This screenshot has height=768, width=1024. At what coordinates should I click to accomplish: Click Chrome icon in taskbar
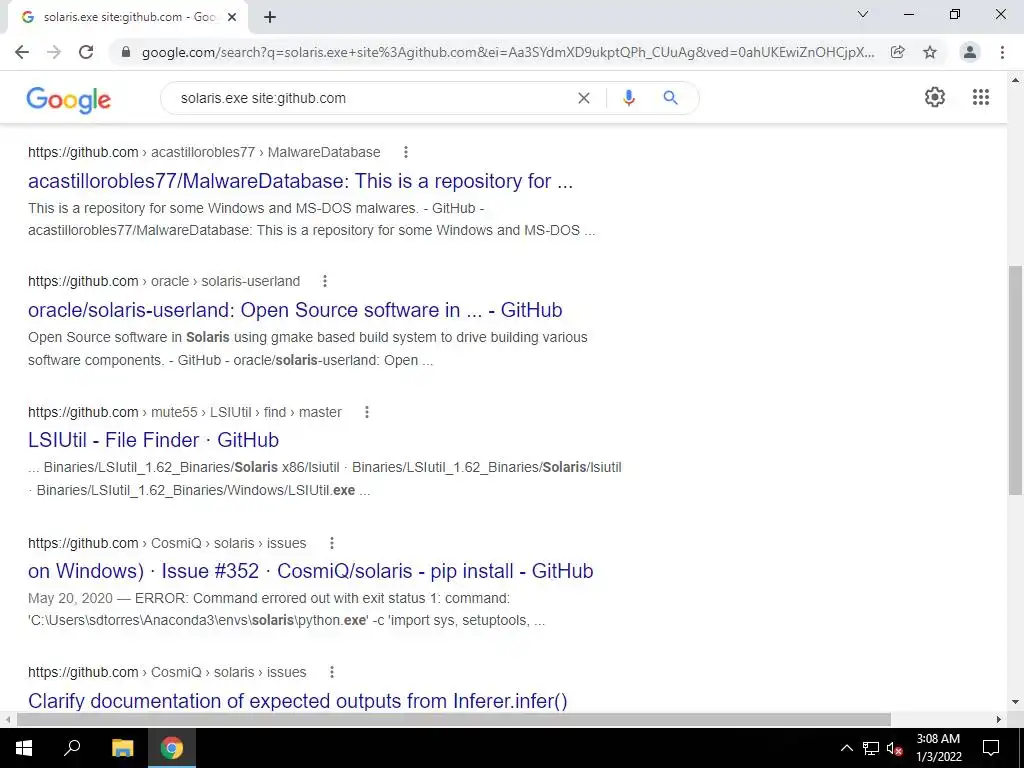172,748
